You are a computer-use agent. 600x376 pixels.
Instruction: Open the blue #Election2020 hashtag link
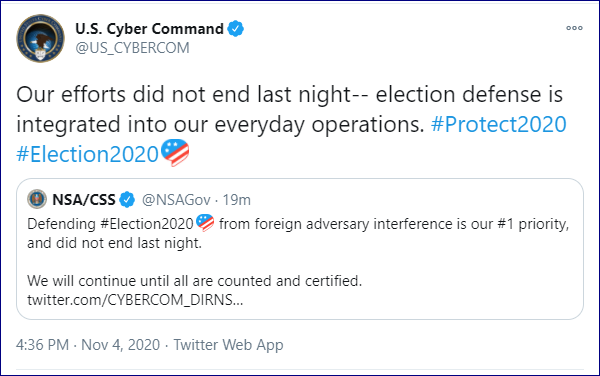[x=87, y=155]
